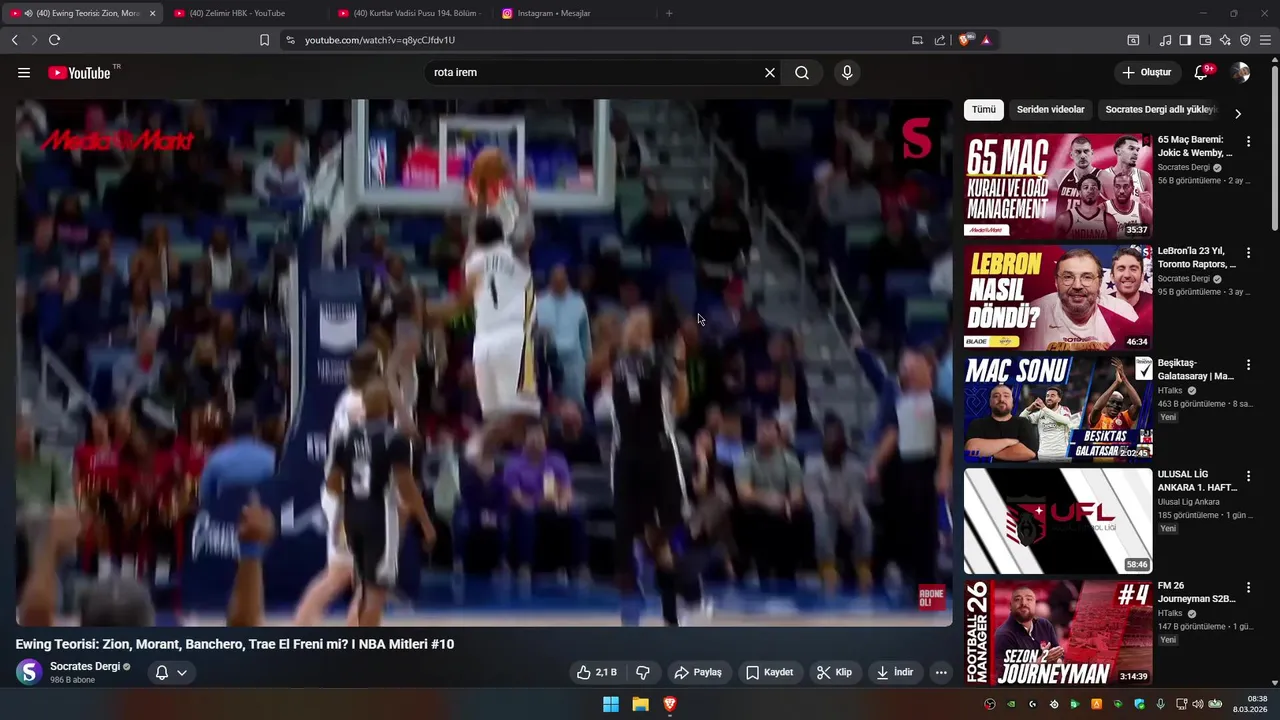
Task: Click the Socrates Dergi channel avatar
Action: (x=30, y=672)
